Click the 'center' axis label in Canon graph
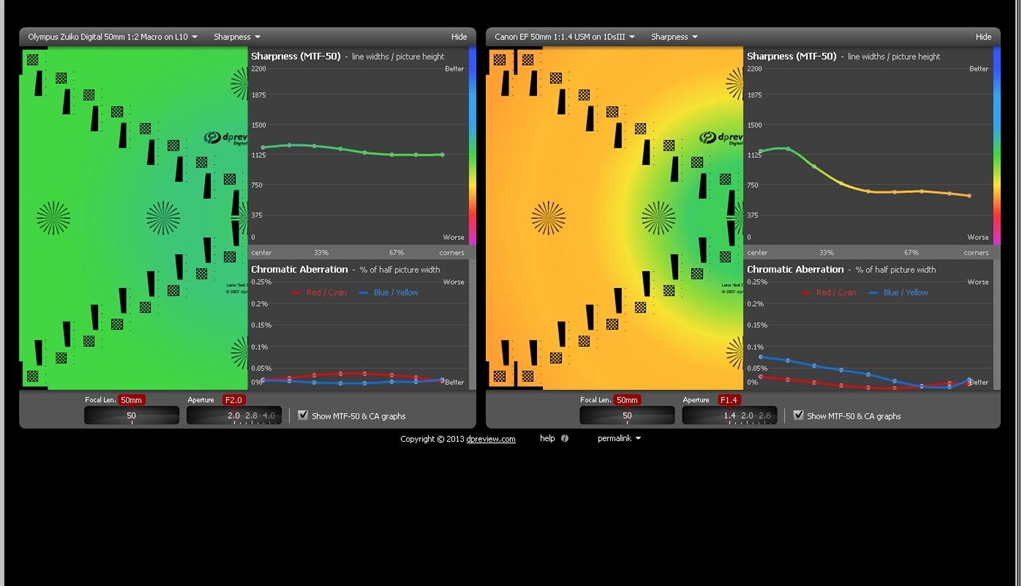 [758, 252]
